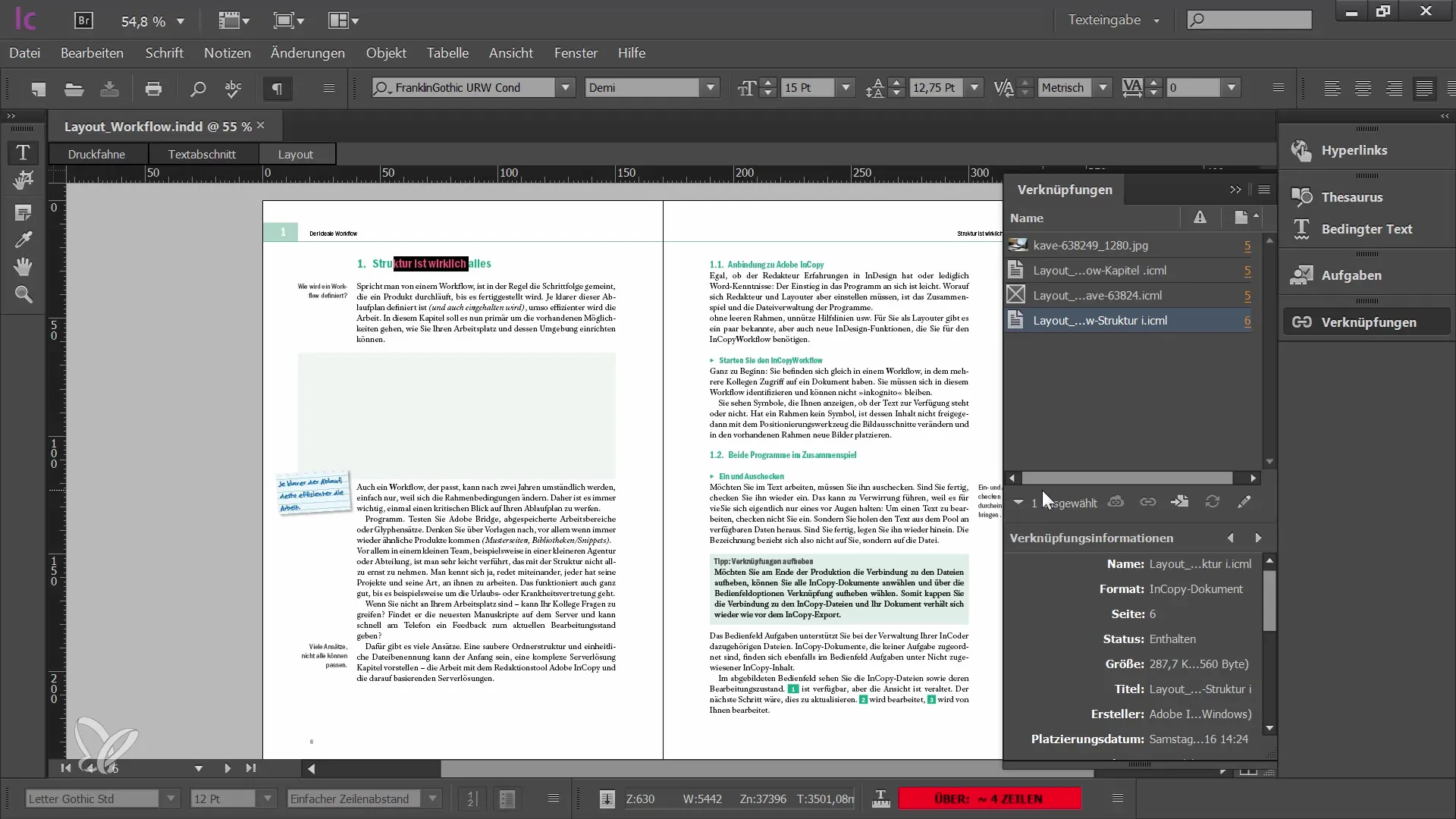Switch to the Druckfahne tab

[96, 153]
